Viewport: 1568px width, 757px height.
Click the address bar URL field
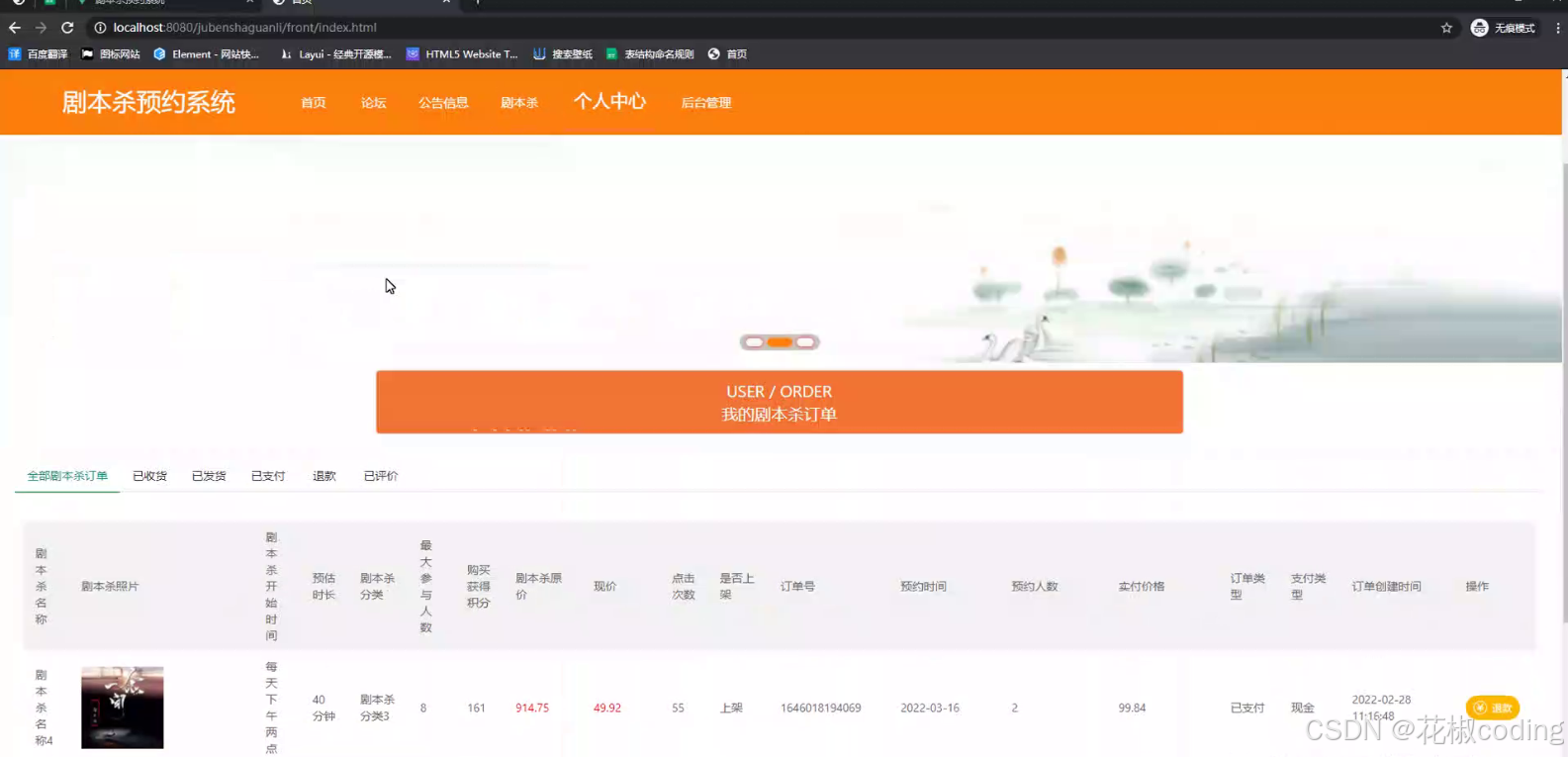[762, 28]
